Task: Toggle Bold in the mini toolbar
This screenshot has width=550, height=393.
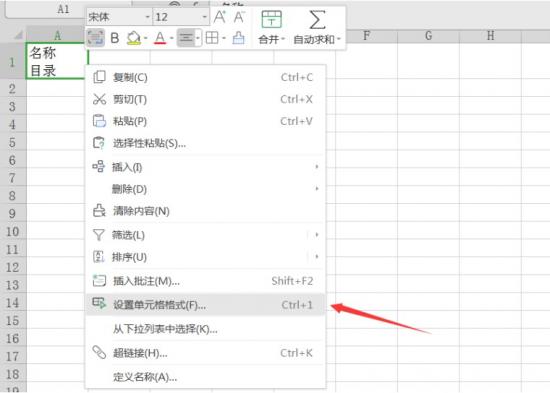Action: pyautogui.click(x=114, y=38)
